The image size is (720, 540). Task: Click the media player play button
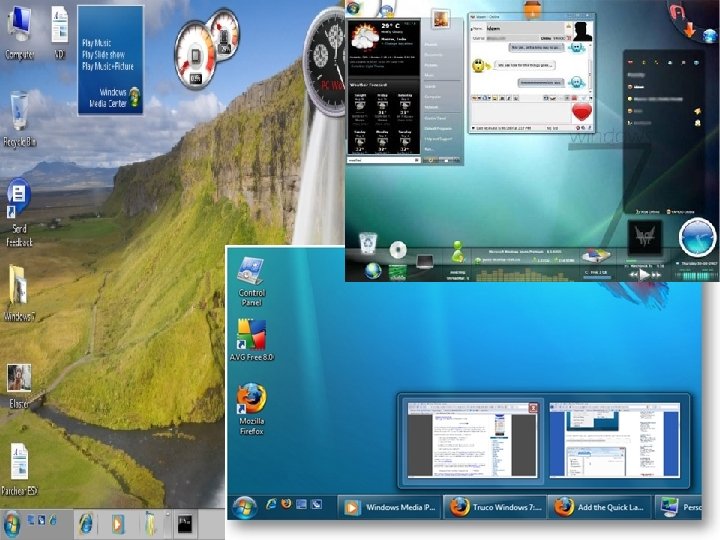tap(644, 275)
